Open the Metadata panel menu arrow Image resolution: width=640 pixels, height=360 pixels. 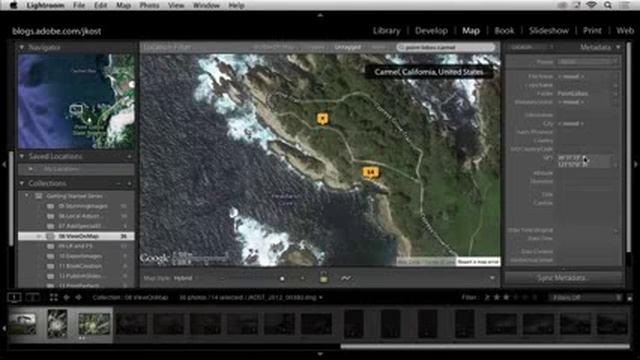(x=618, y=47)
